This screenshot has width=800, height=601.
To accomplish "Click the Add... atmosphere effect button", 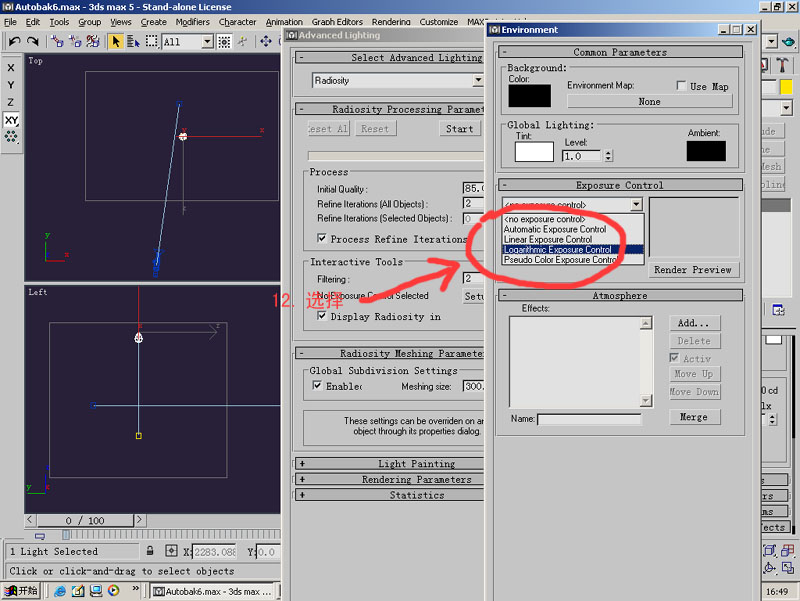I will pos(694,323).
